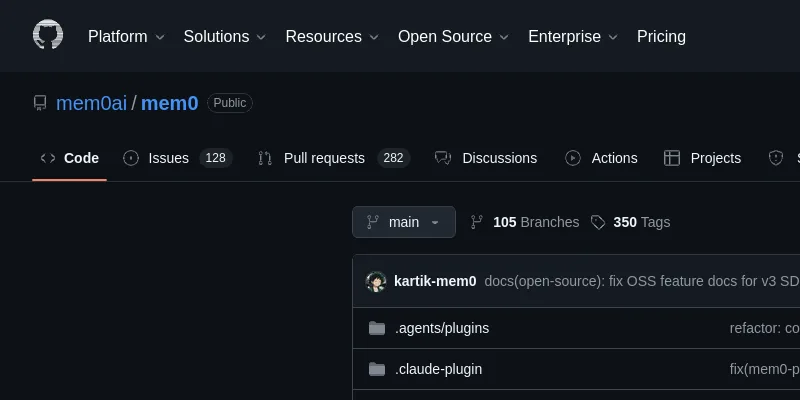Click the tag icon beside 350 Tags

[598, 222]
